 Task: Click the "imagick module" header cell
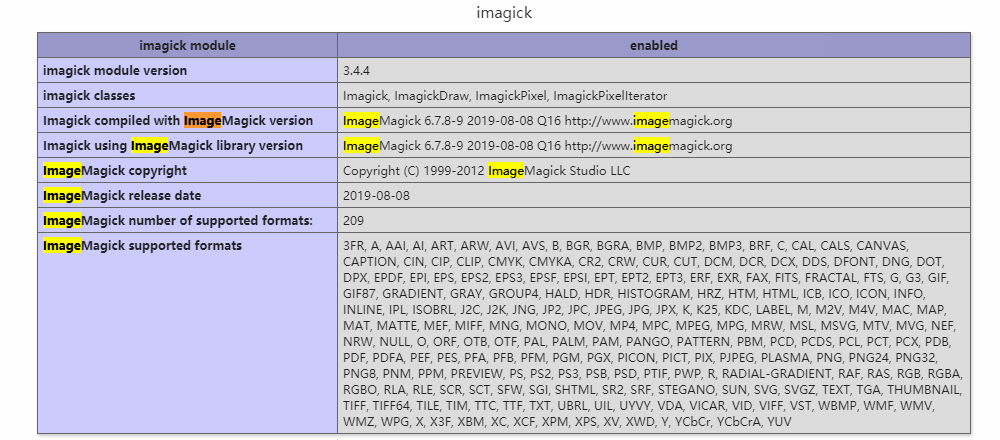pyautogui.click(x=187, y=46)
